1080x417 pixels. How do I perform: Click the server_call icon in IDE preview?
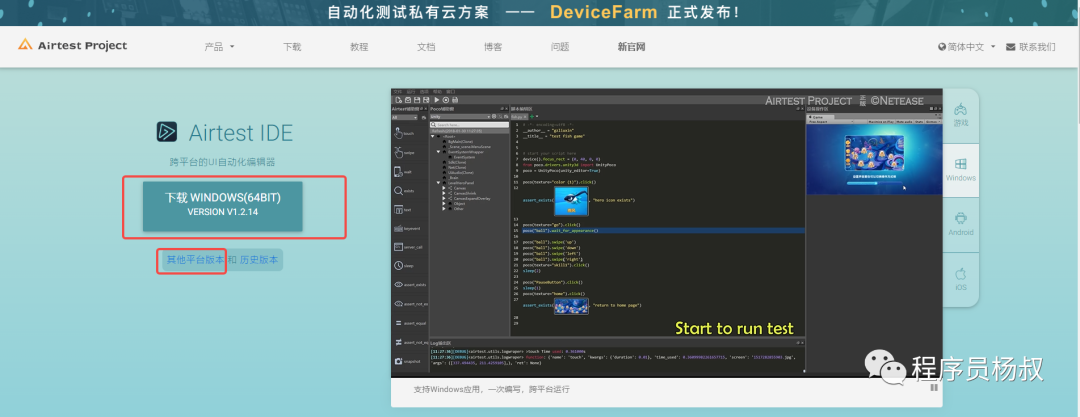point(398,247)
